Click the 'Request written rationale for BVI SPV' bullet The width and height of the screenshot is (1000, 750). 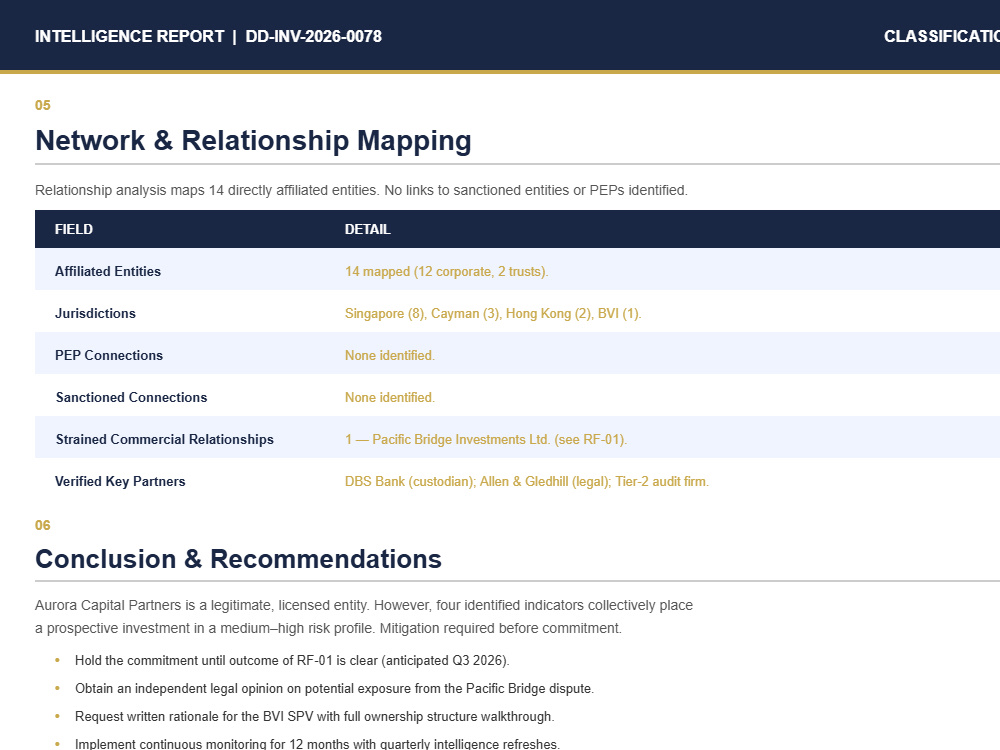tap(314, 716)
